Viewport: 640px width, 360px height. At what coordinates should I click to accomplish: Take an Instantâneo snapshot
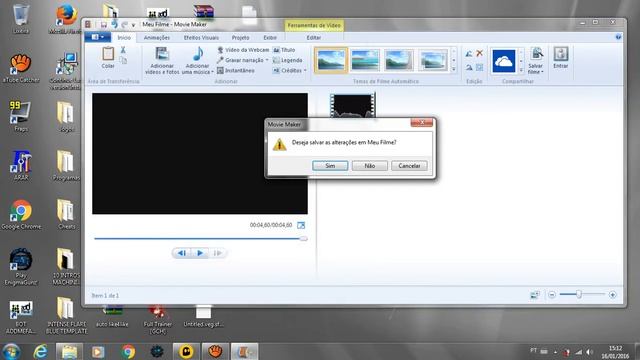pyautogui.click(x=236, y=71)
